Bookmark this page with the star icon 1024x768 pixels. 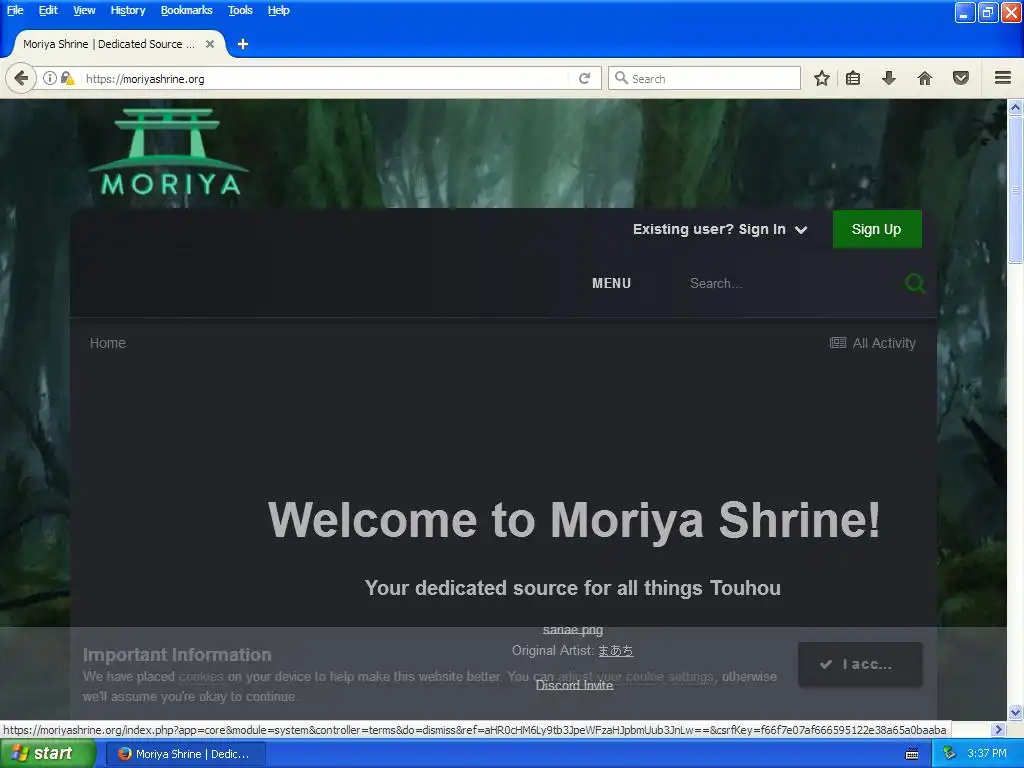click(822, 78)
